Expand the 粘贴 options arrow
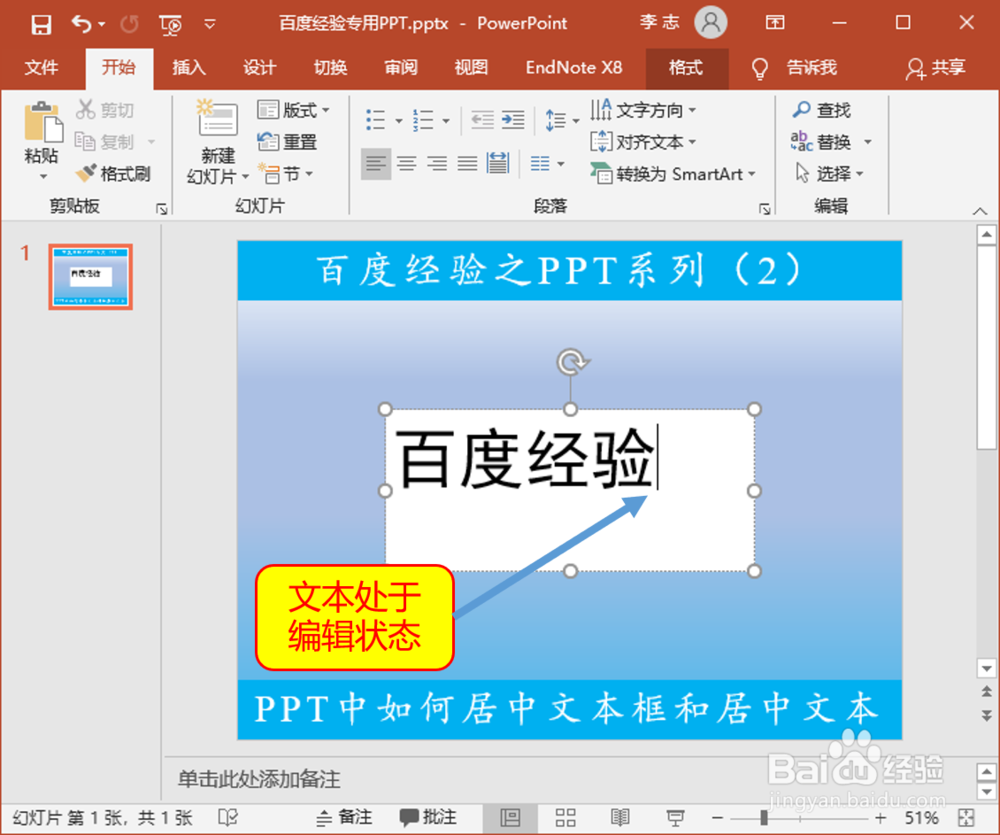This screenshot has width=1000, height=835. [42, 176]
